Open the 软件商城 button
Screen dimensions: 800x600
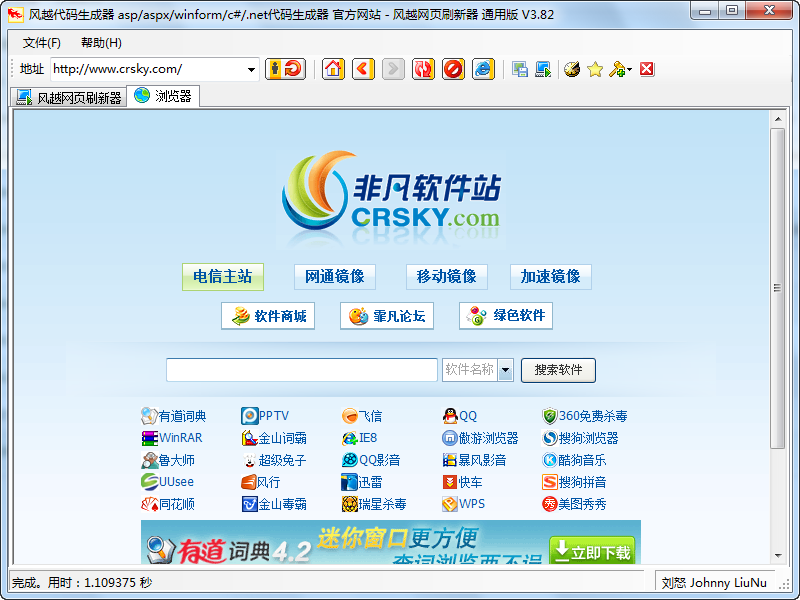(268, 316)
